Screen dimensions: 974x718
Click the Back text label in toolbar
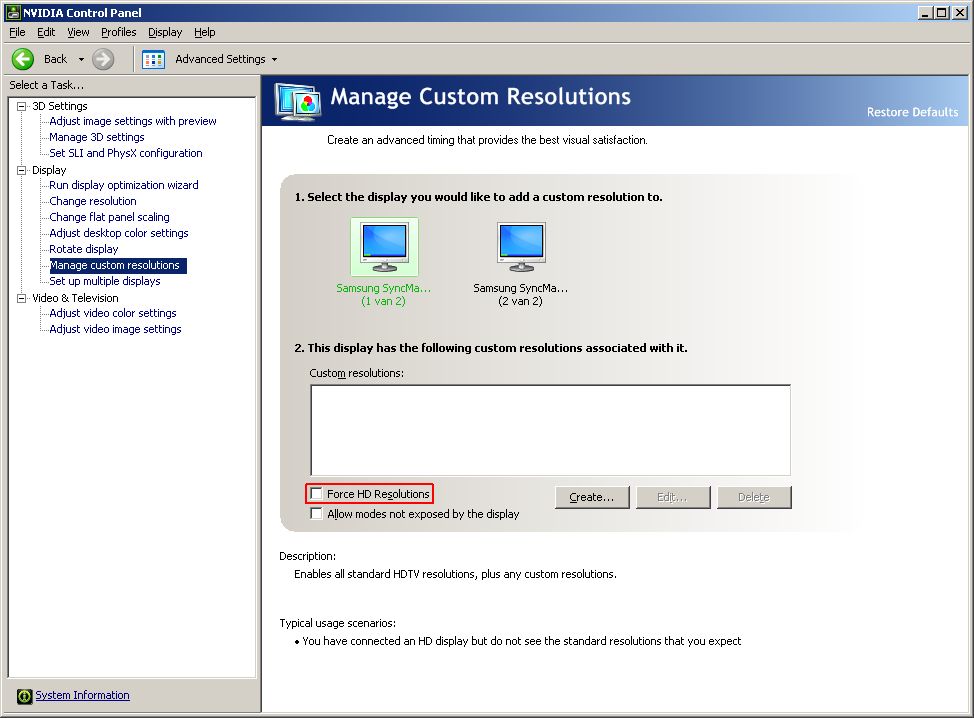[x=55, y=59]
